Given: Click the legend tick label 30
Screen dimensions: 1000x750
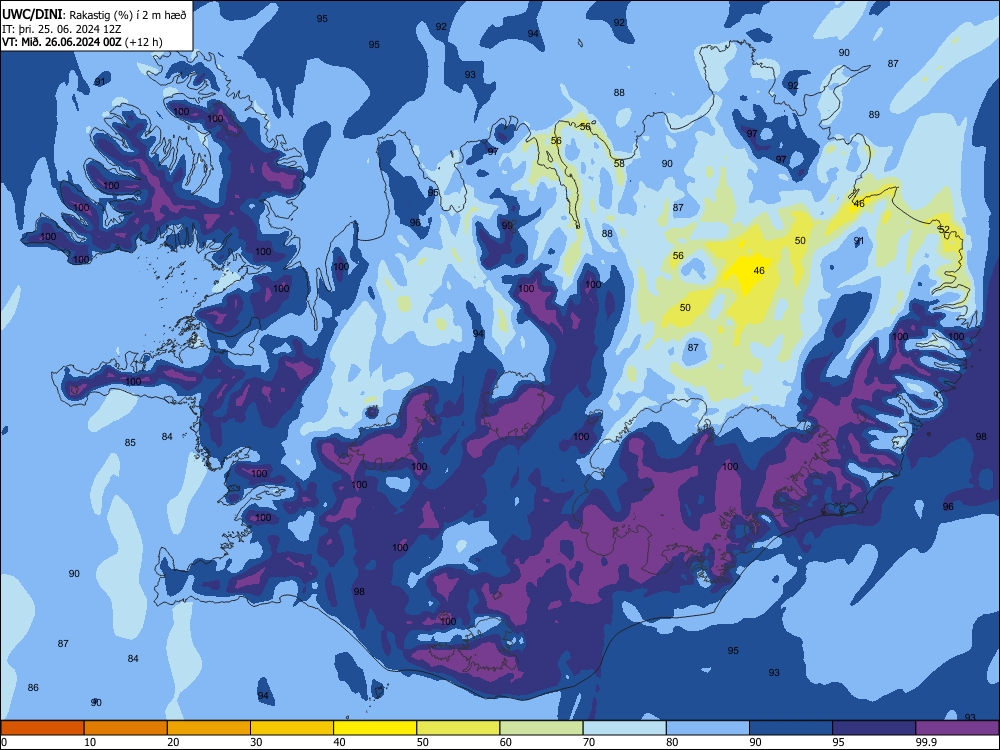Looking at the screenshot, I should [256, 742].
